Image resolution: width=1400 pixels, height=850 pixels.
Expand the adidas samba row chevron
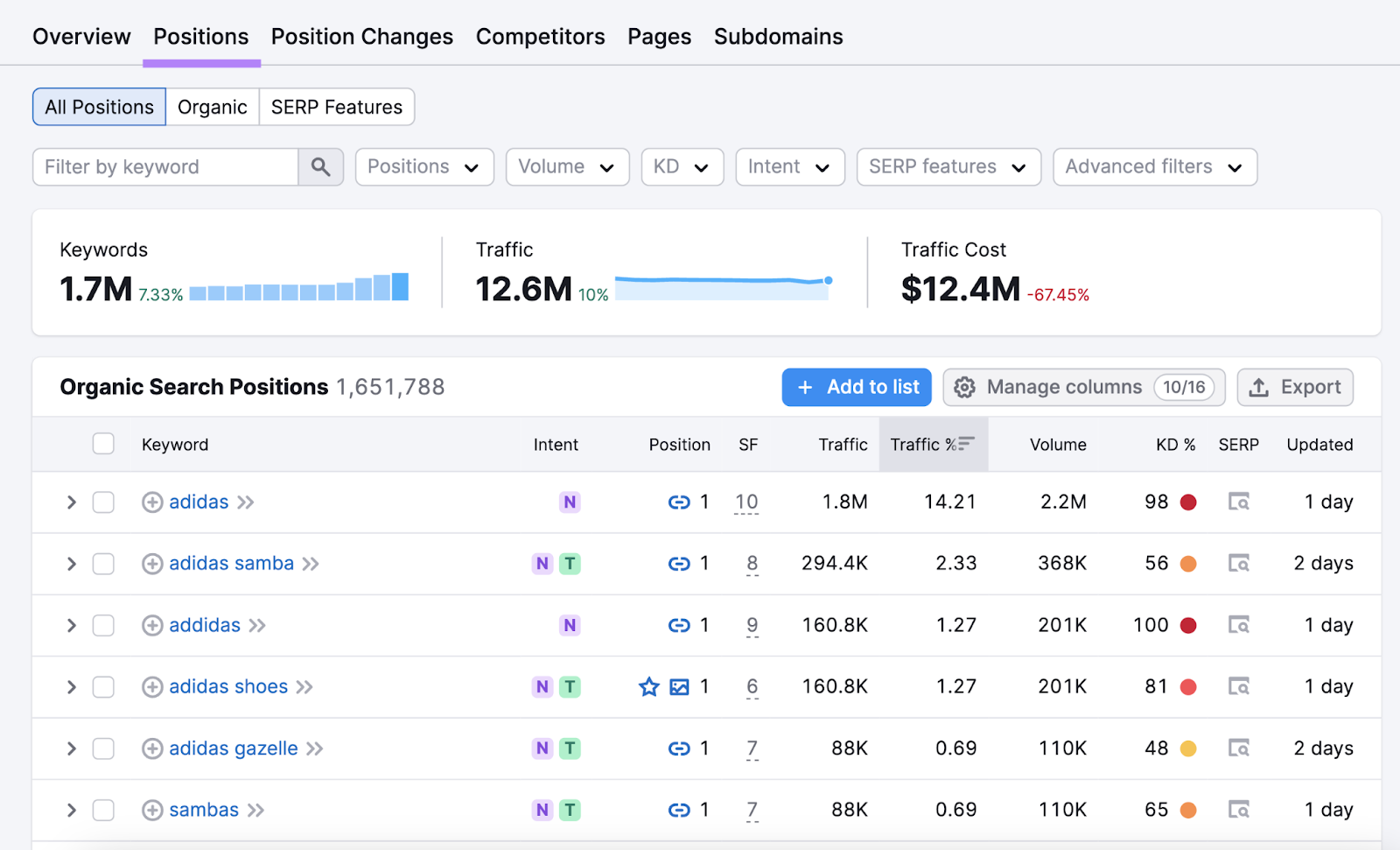71,564
